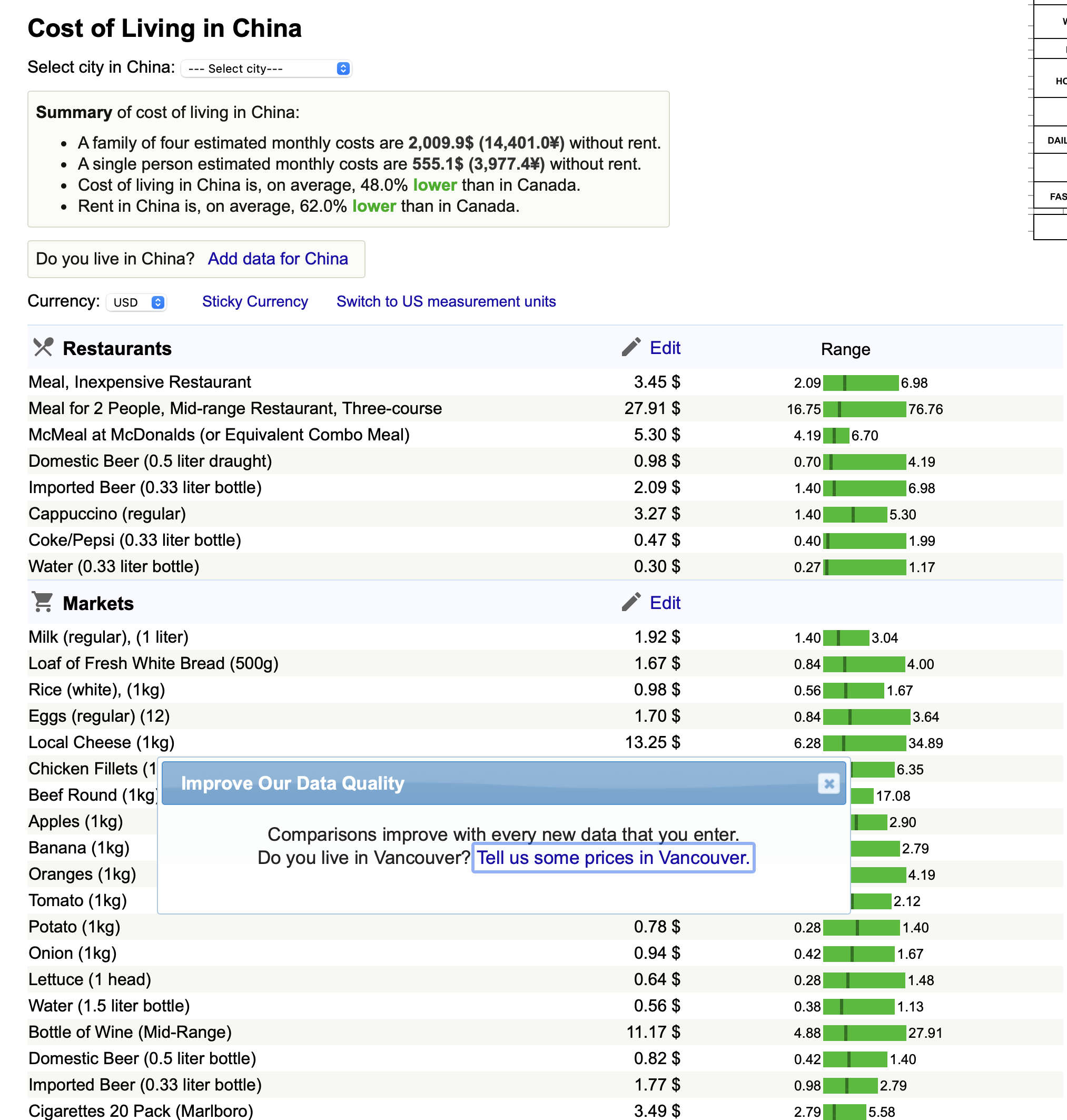Screen dimensions: 1067x1120
Task: Click the Improve Our Data Quality title bar
Action: [x=455, y=783]
